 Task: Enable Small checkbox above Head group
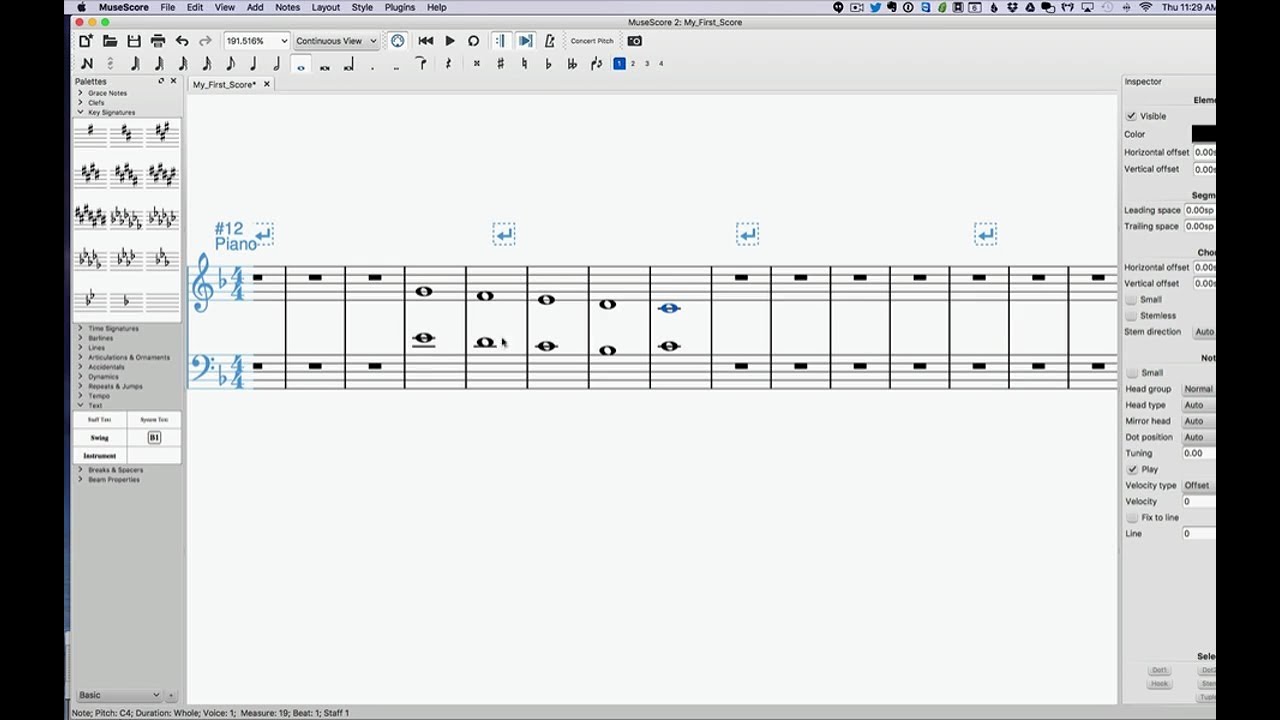pos(1131,372)
